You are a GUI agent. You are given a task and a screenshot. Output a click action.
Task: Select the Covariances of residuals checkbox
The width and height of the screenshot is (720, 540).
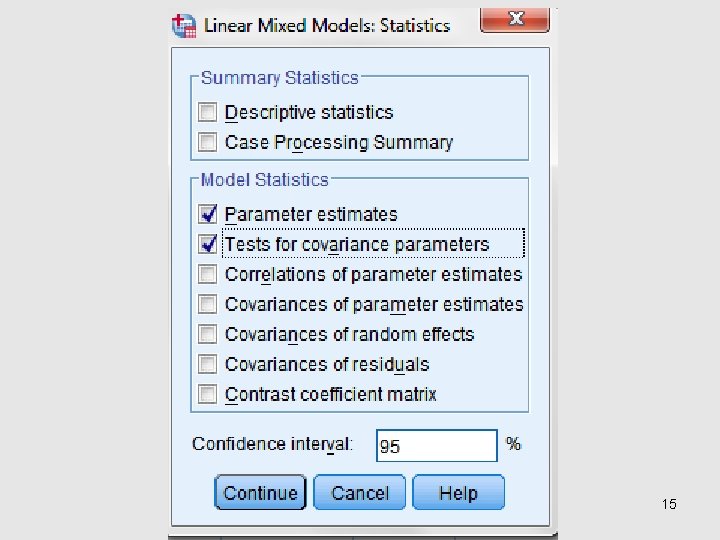(208, 364)
